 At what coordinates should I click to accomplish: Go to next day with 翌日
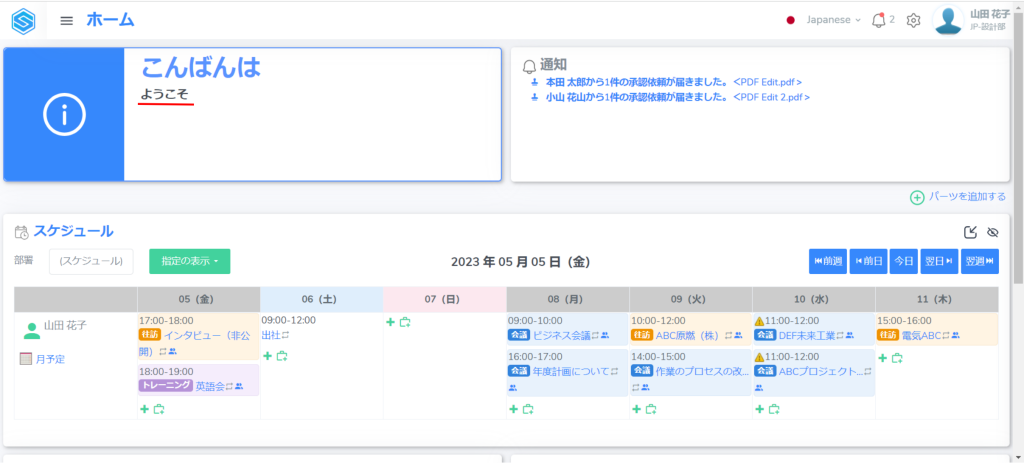[x=938, y=261]
